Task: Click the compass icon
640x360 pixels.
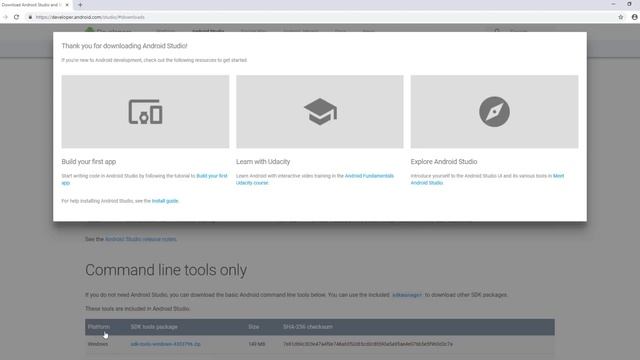Action: coord(494,111)
